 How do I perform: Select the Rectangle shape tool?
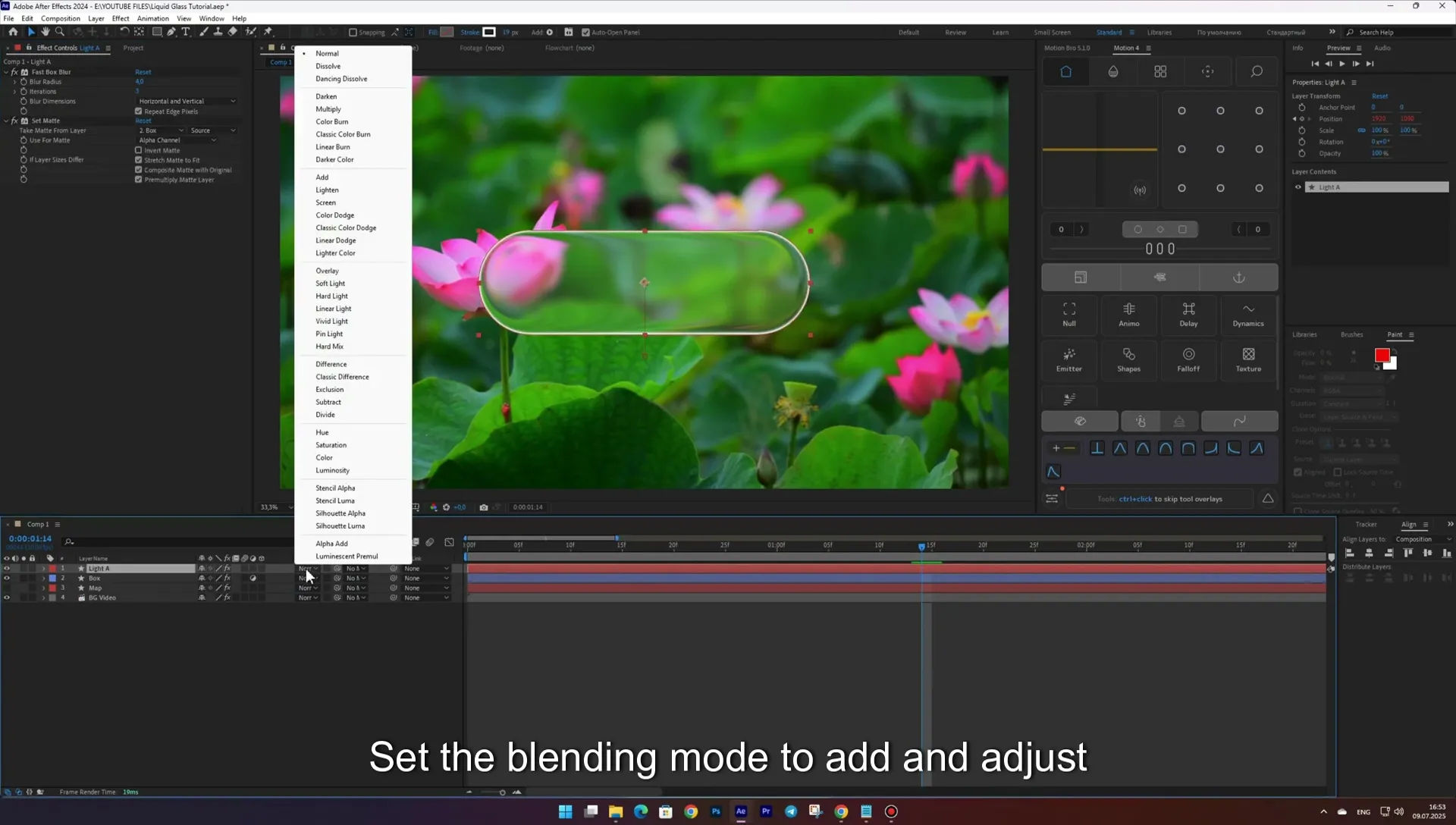[157, 32]
